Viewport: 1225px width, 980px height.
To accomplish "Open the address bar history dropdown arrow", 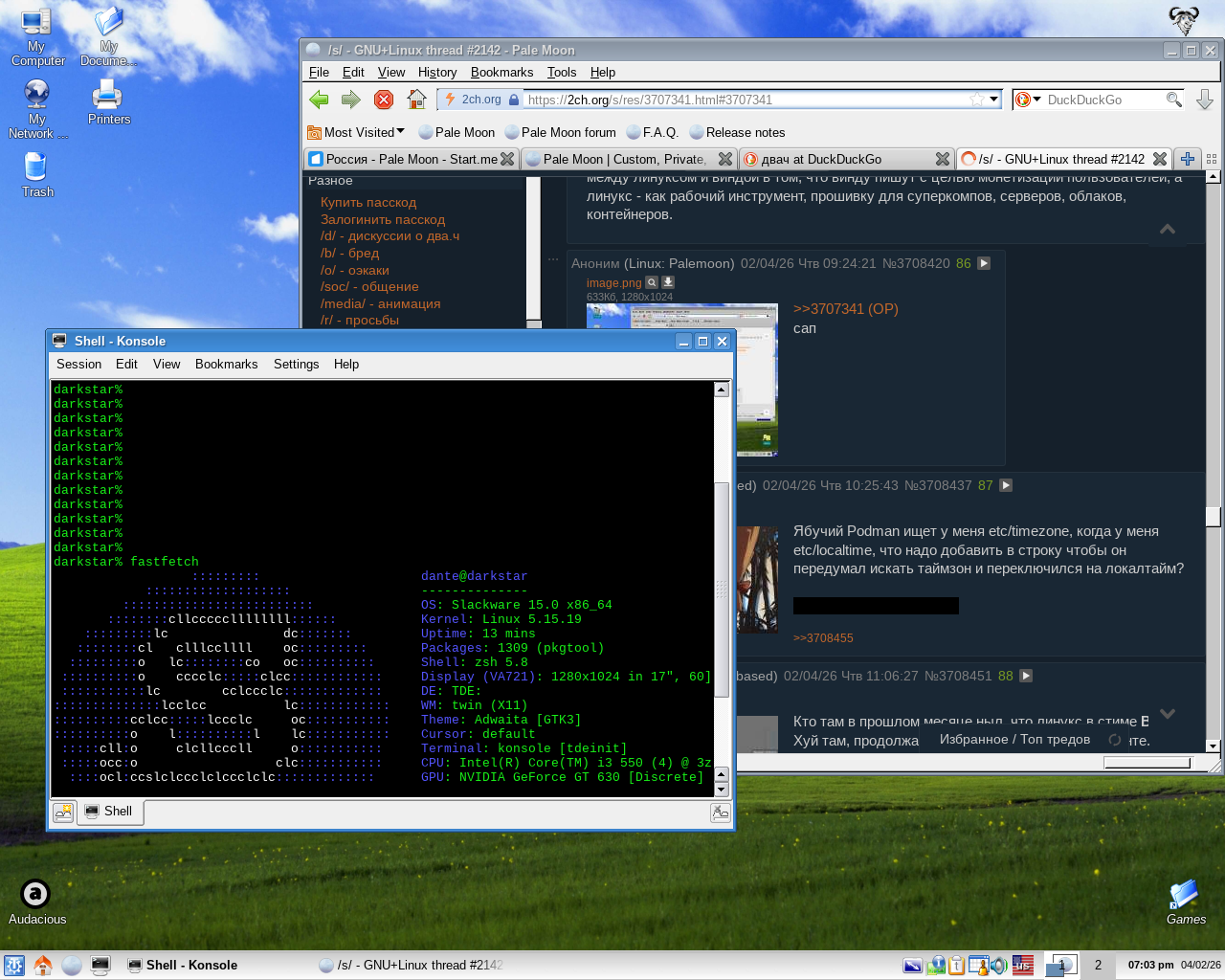I will click(x=994, y=100).
